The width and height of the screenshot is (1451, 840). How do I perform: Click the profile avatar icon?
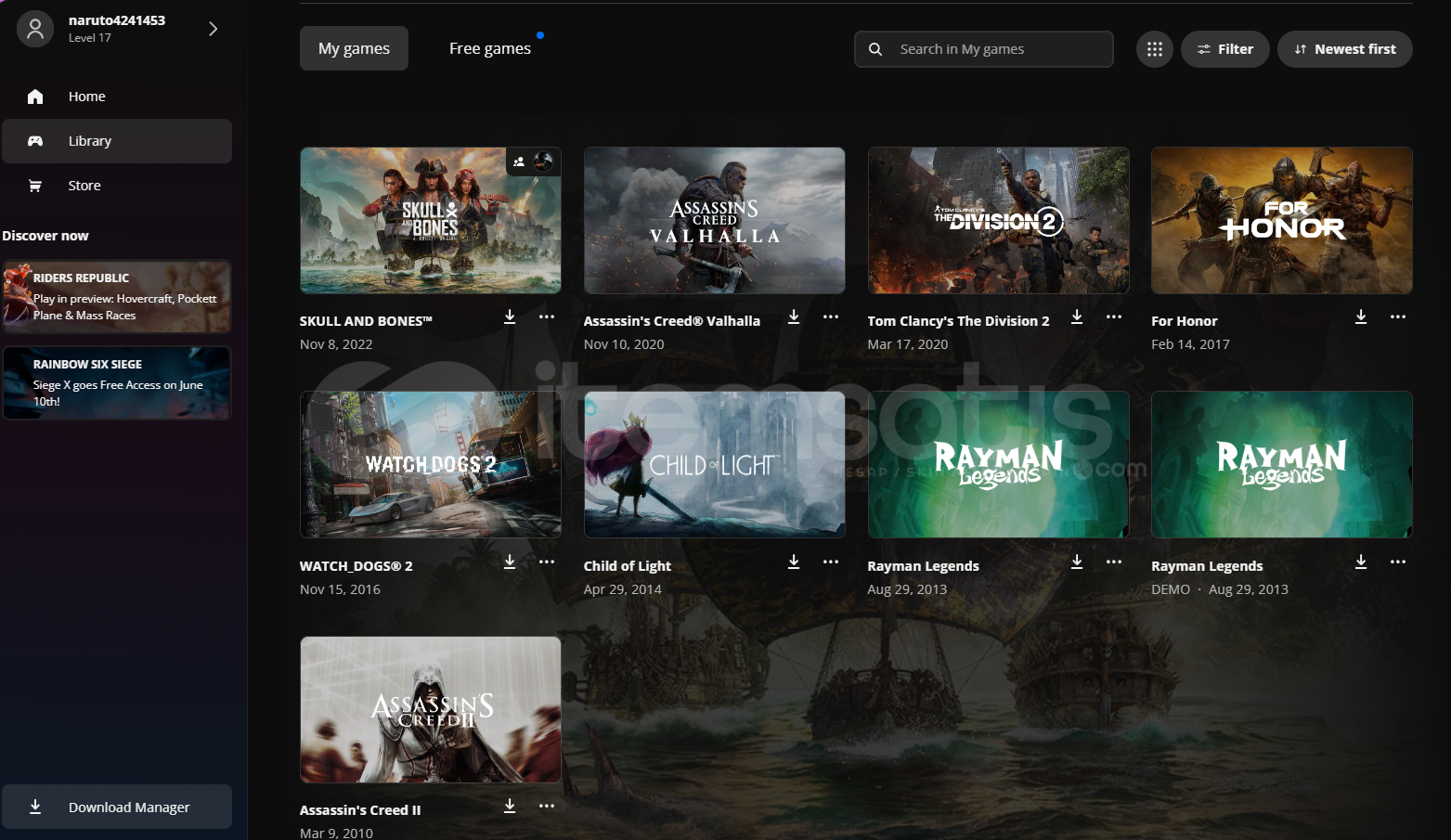[35, 29]
